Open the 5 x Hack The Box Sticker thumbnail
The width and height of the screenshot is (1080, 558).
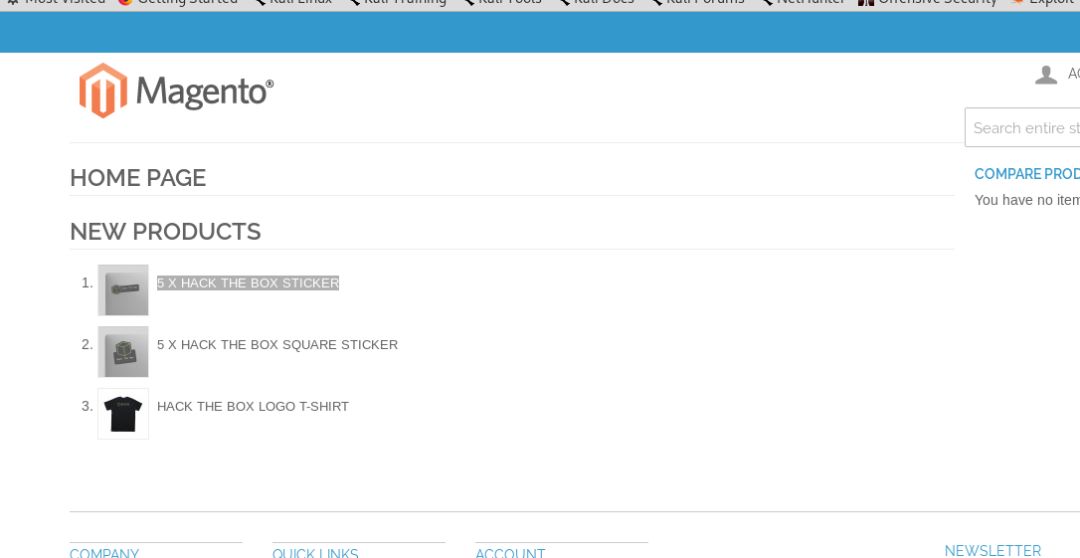(123, 290)
